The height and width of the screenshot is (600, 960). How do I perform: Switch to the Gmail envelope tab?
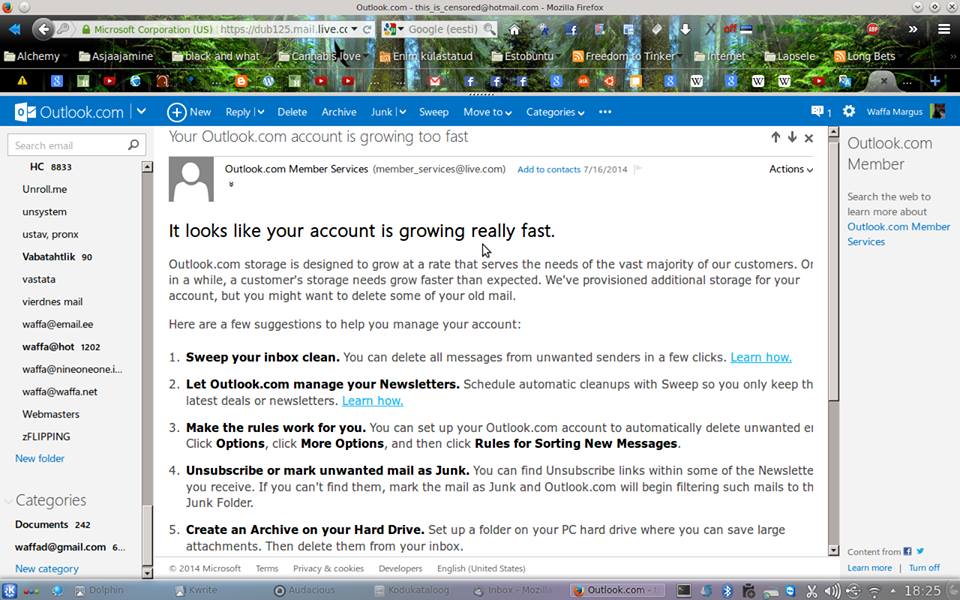coord(435,81)
